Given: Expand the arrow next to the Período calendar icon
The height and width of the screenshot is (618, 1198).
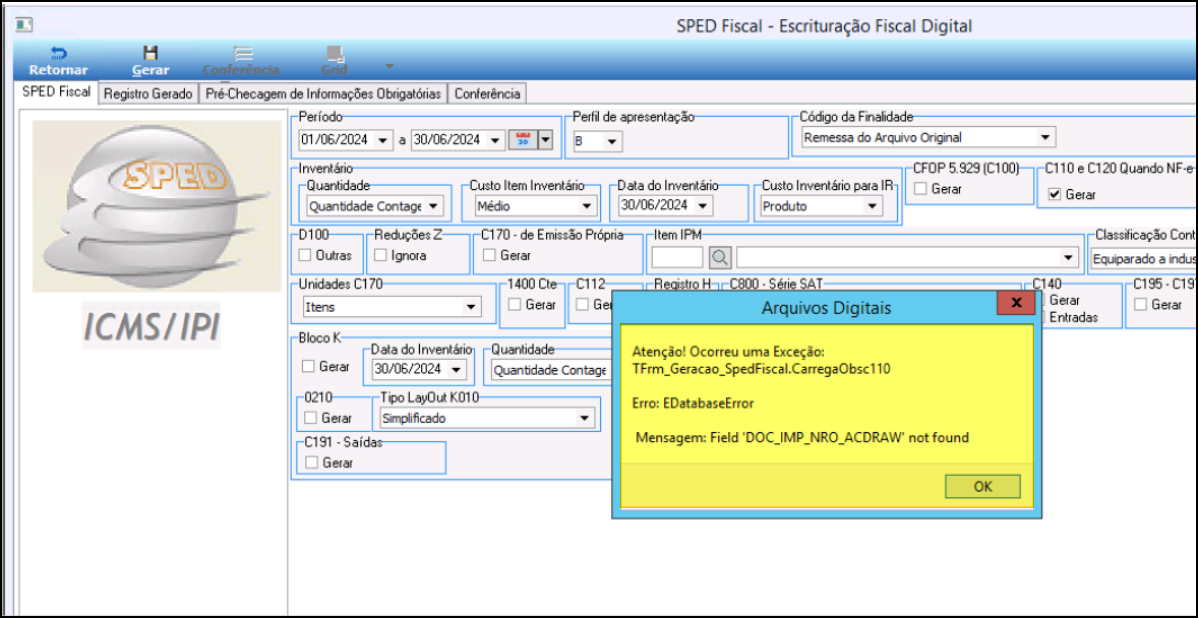Looking at the screenshot, I should click(x=544, y=140).
